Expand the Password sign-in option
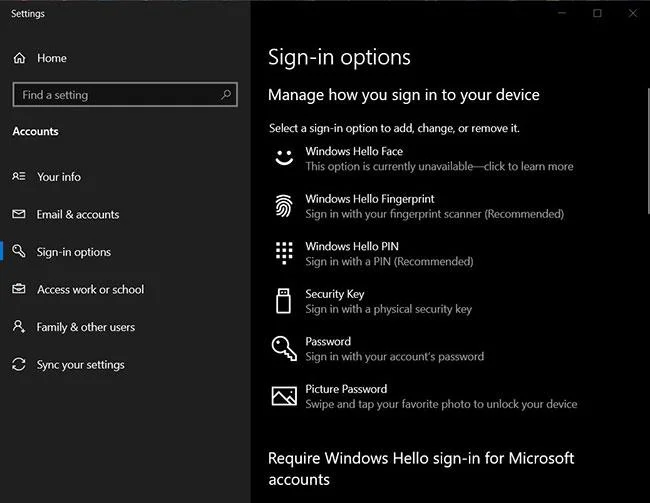Viewport: 650px width, 503px height. pyautogui.click(x=377, y=349)
